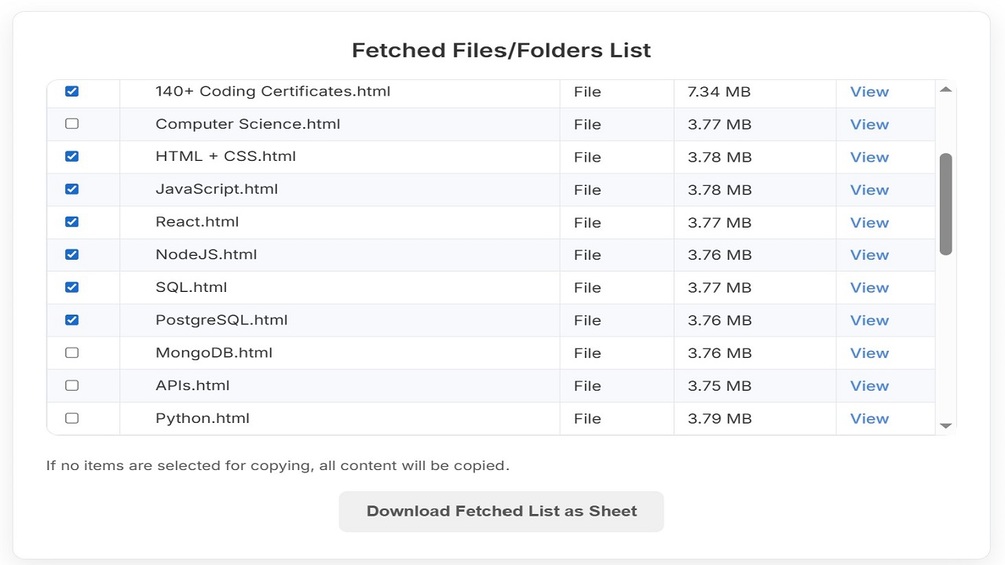1005x565 pixels.
Task: Open View link for Computer Science.html
Action: click(x=869, y=124)
